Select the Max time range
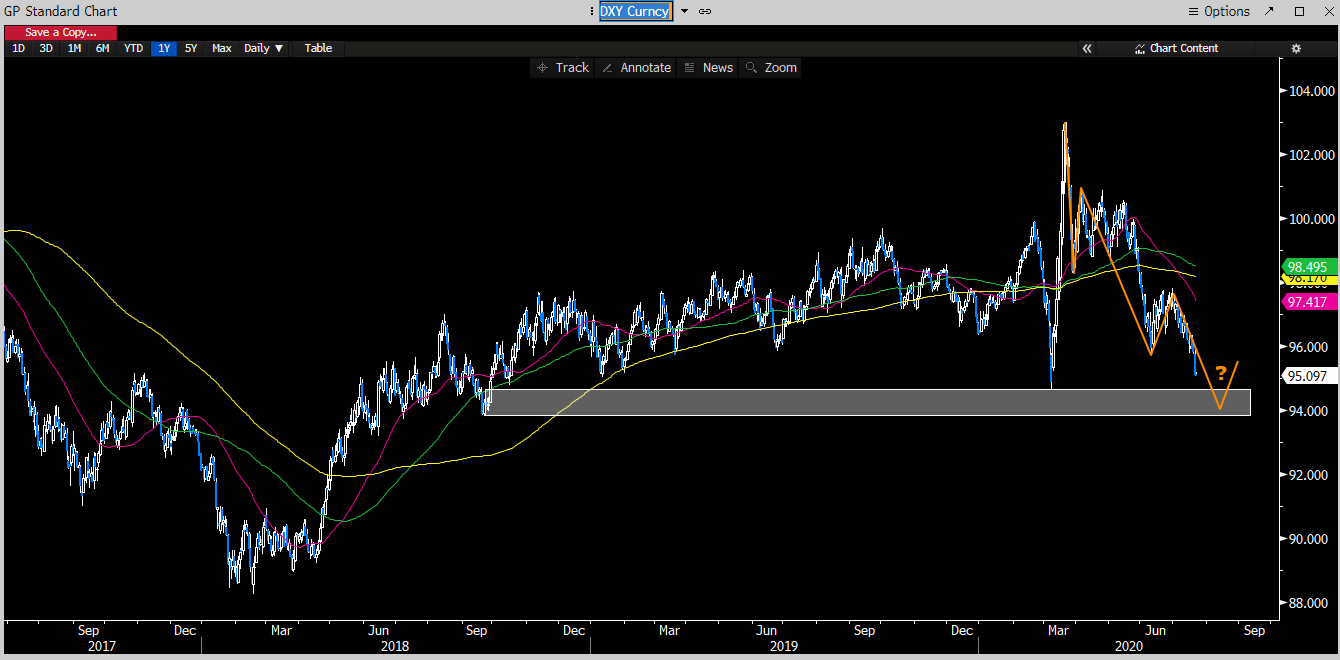The width and height of the screenshot is (1340, 660). 222,48
